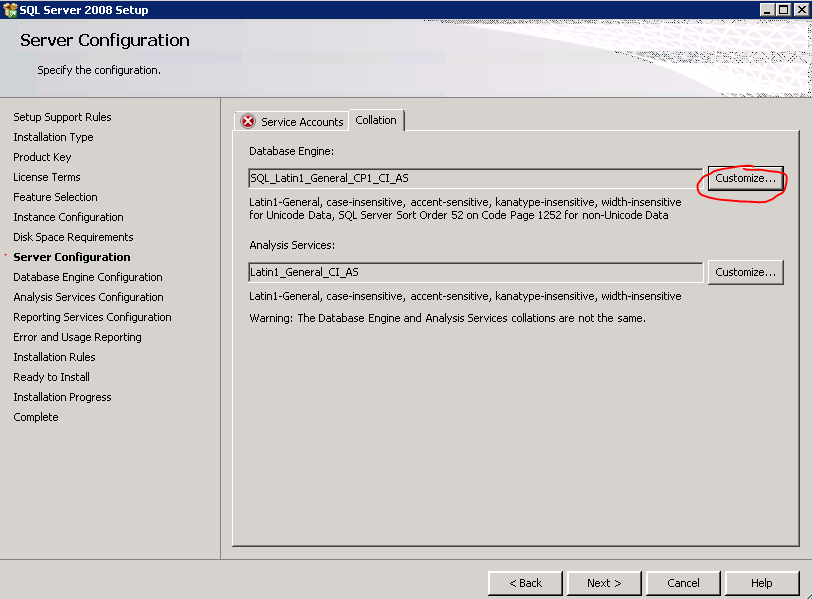Select Disk Space Requirements step

(73, 237)
